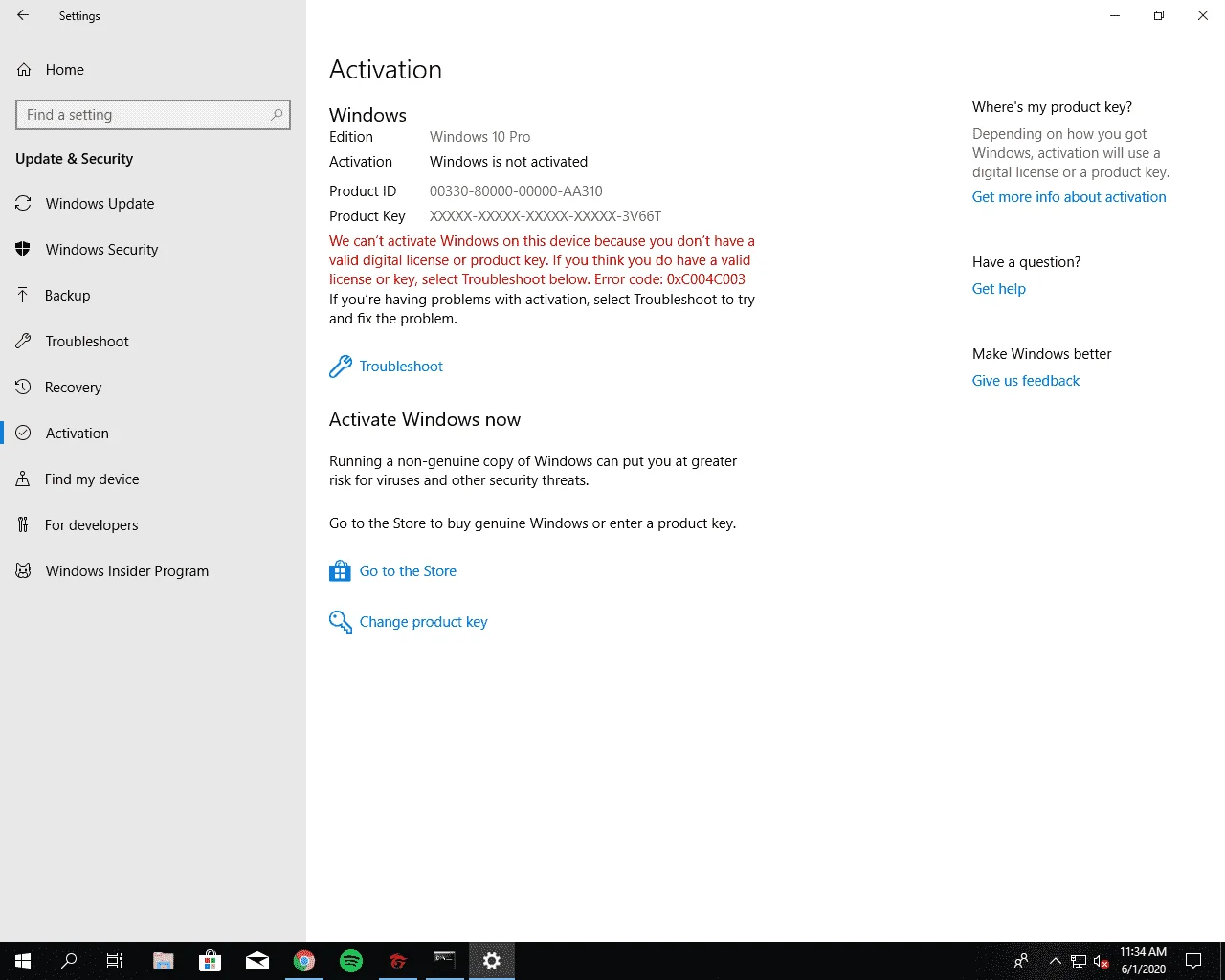The height and width of the screenshot is (980, 1225).
Task: Open the For developers section
Action: tap(153, 525)
